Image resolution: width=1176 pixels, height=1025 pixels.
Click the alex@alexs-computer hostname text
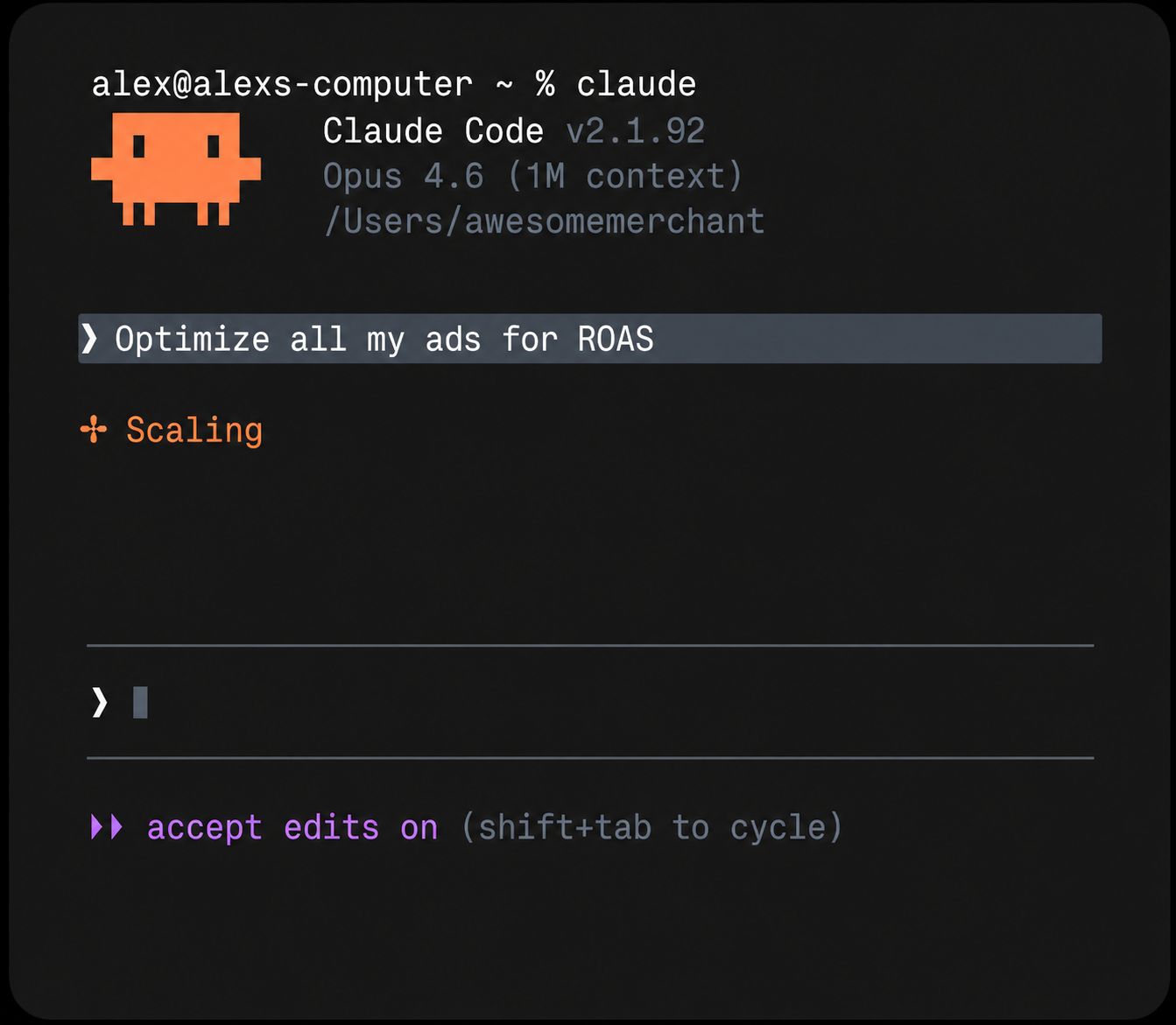tap(282, 84)
